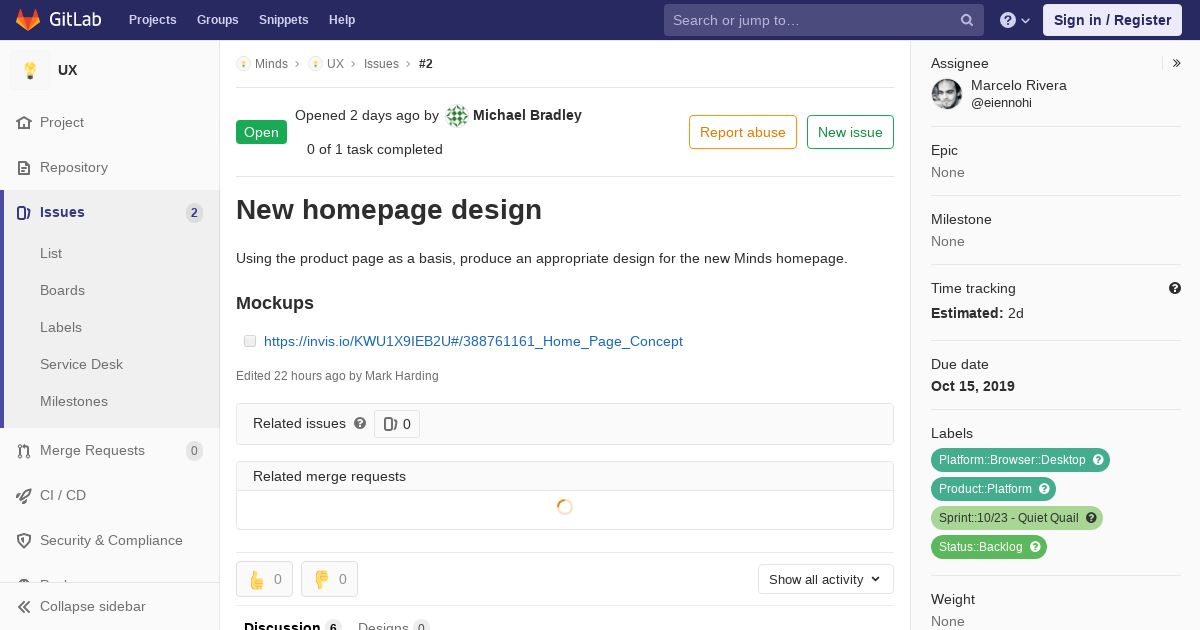Switch to the Discussion tab

coord(292,625)
